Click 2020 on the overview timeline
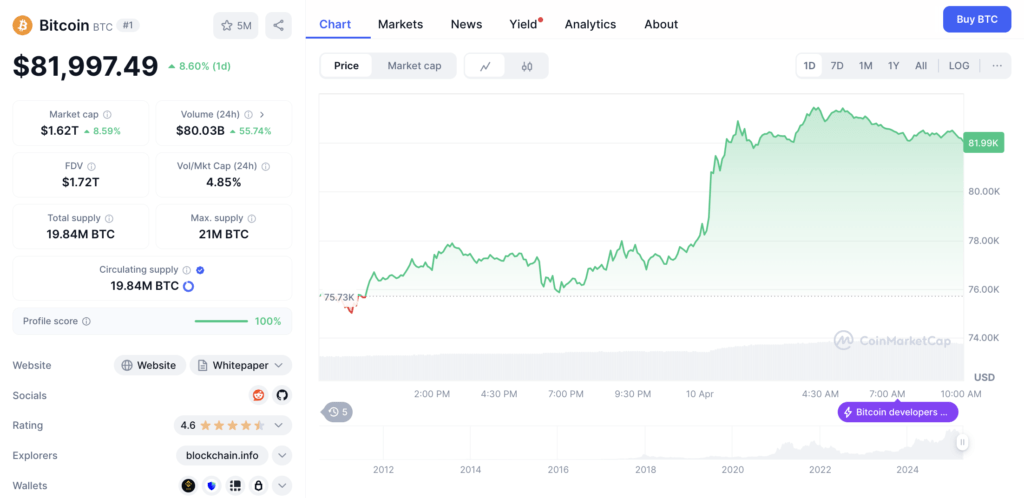The width and height of the screenshot is (1024, 498). [733, 470]
